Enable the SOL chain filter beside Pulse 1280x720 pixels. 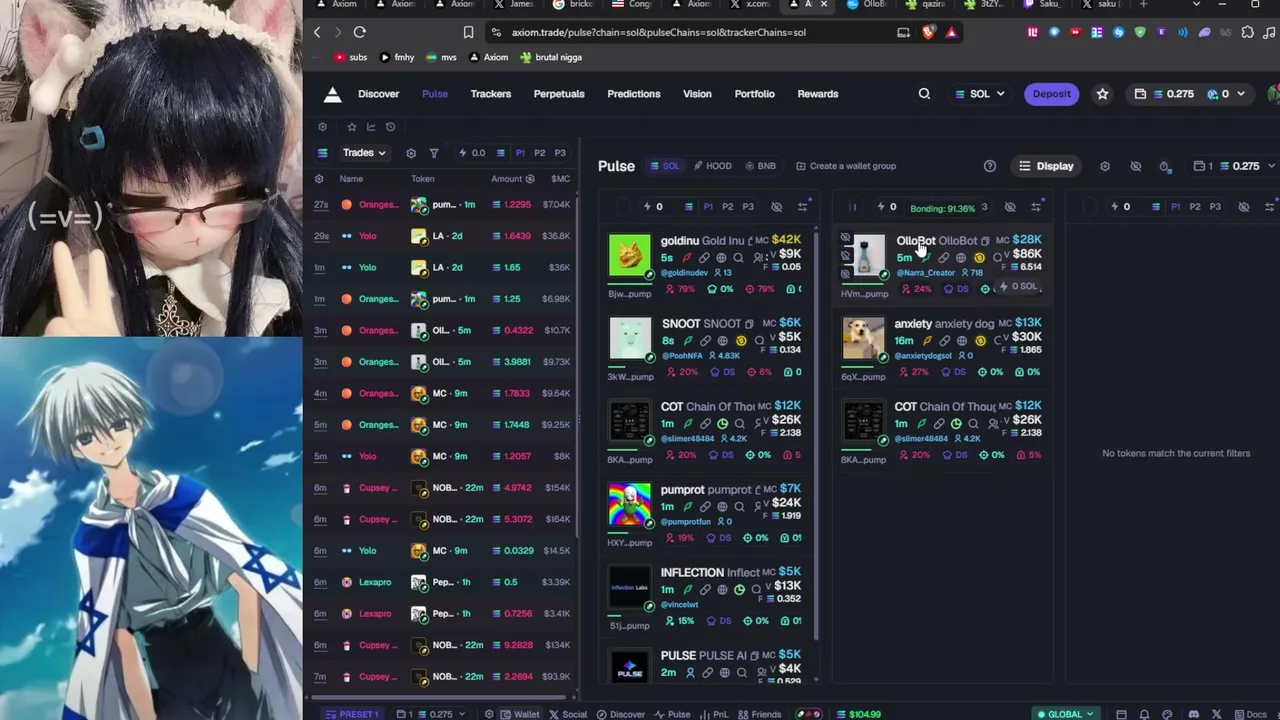(665, 166)
